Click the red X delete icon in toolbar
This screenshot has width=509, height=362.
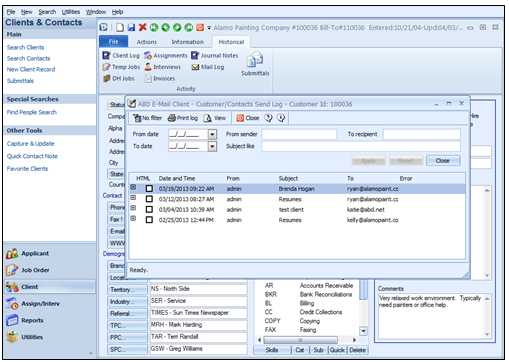pyautogui.click(x=142, y=27)
